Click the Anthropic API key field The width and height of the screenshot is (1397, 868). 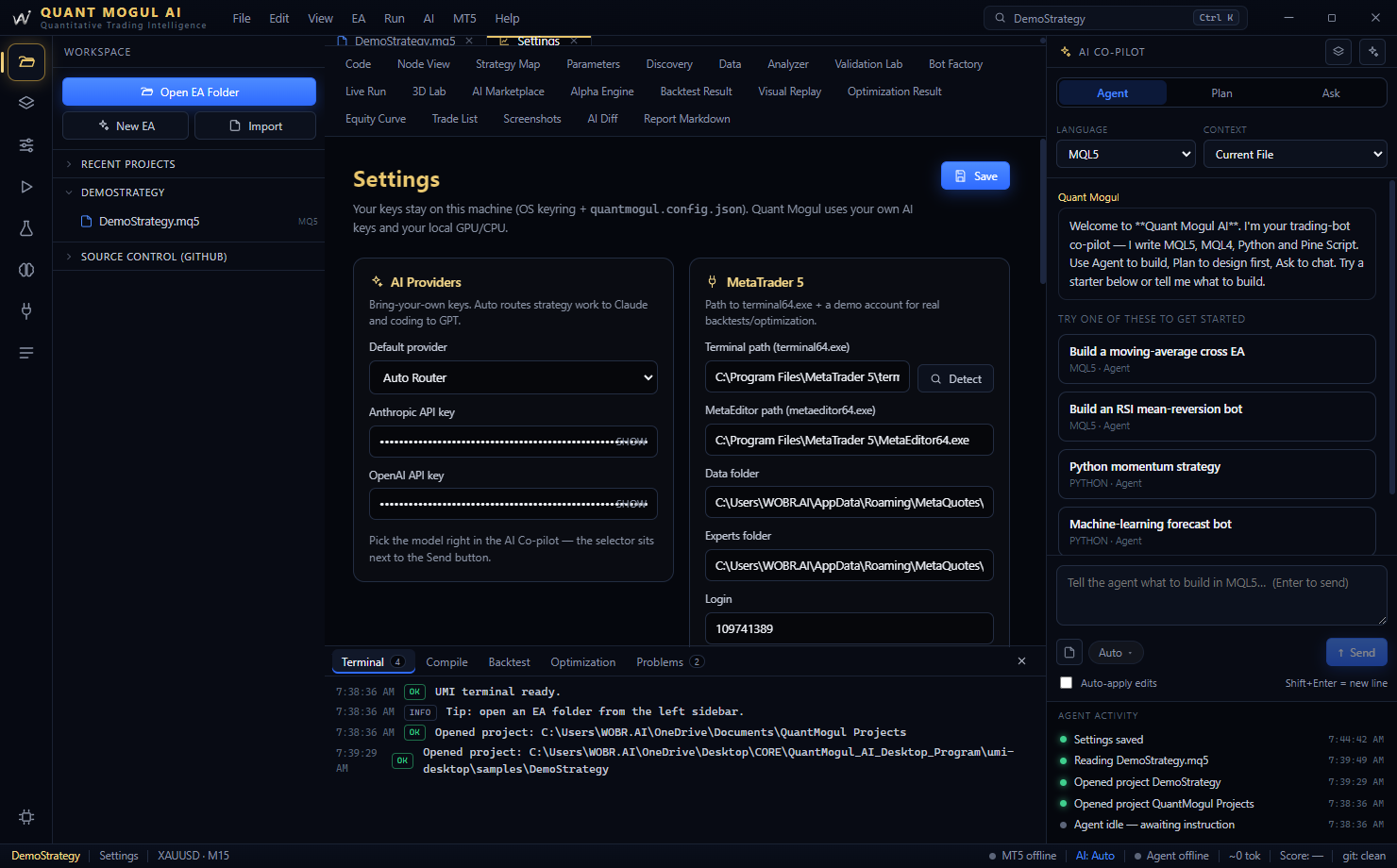[x=513, y=442]
